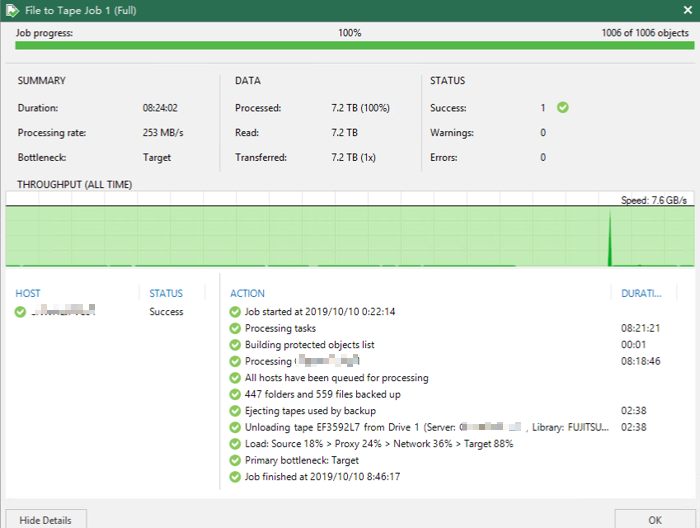Click the Bottleneck value Target in Summary
This screenshot has height=528, width=700.
point(157,158)
